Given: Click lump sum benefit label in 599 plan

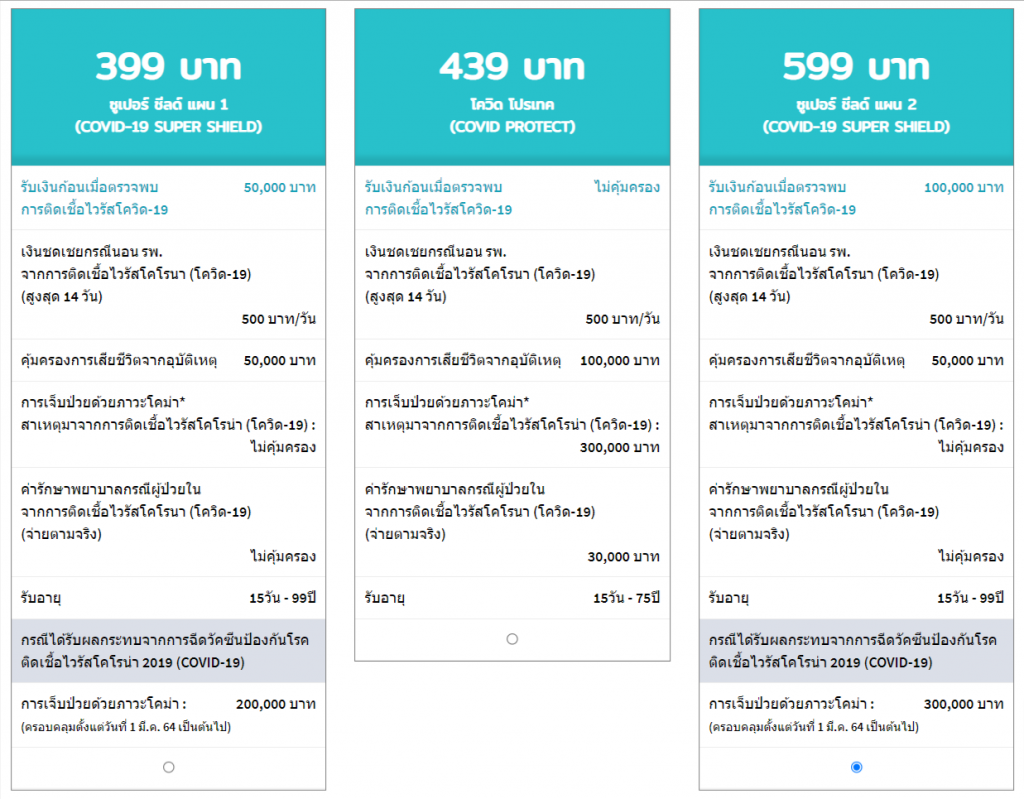Looking at the screenshot, I should coord(782,198).
